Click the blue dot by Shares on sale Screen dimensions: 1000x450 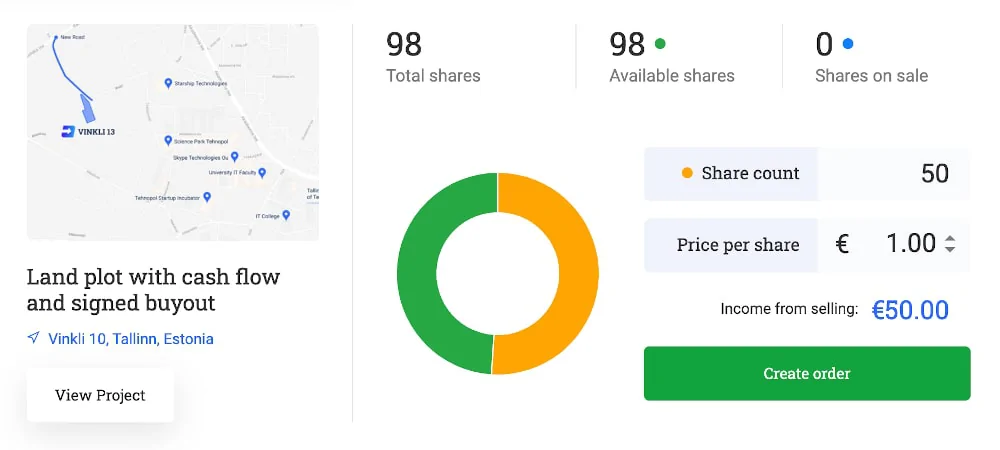coord(848,44)
